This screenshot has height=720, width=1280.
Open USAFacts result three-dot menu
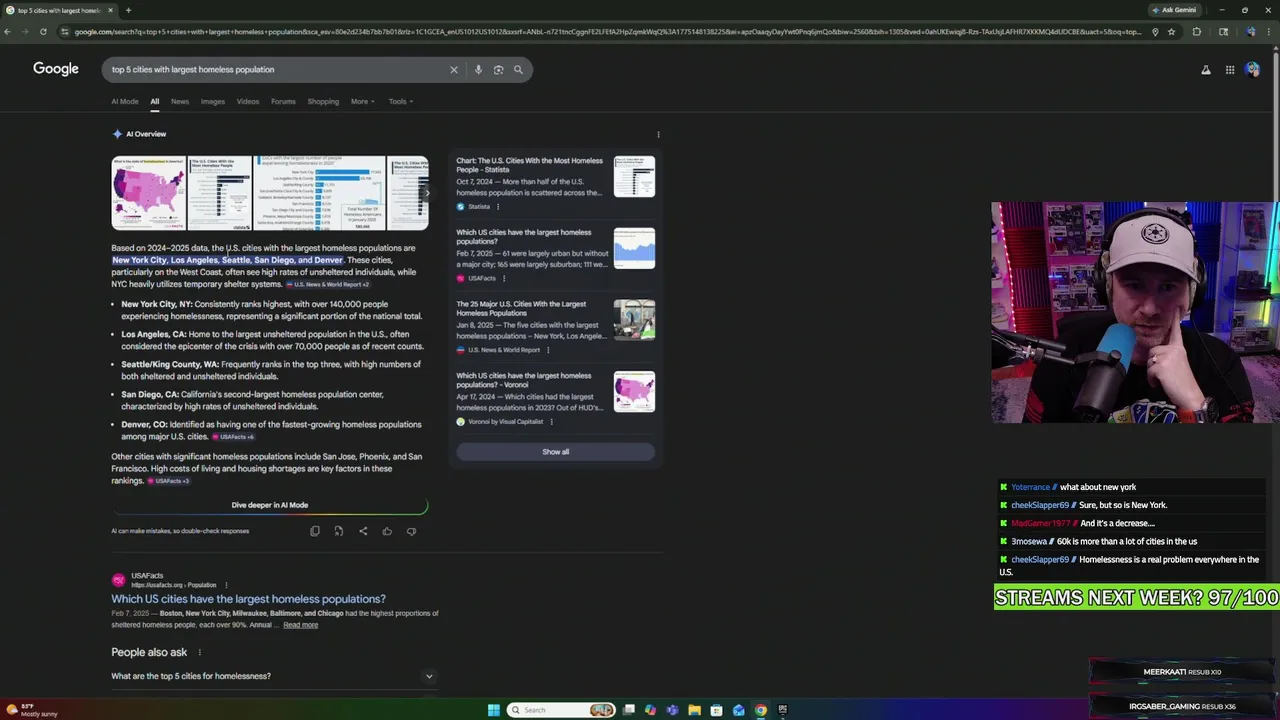click(226, 585)
